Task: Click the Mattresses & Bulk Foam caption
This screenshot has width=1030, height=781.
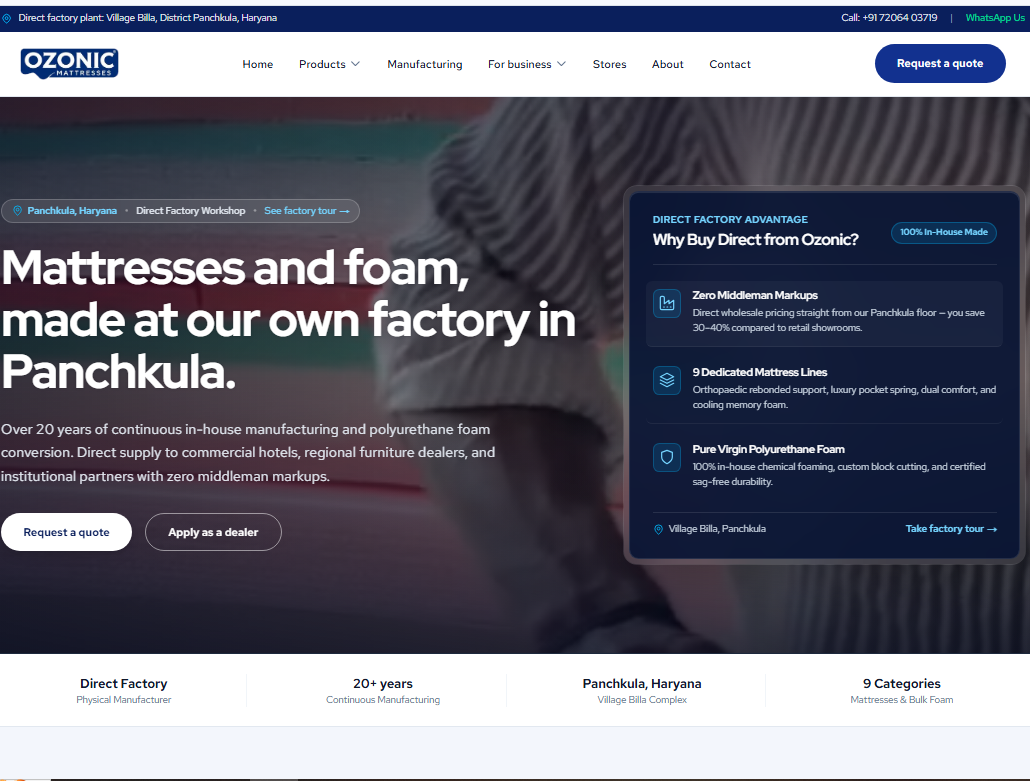Action: coord(901,700)
